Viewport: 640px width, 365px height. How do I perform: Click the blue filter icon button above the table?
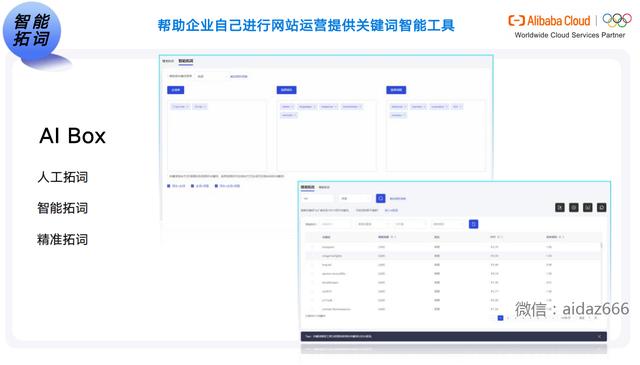click(473, 224)
